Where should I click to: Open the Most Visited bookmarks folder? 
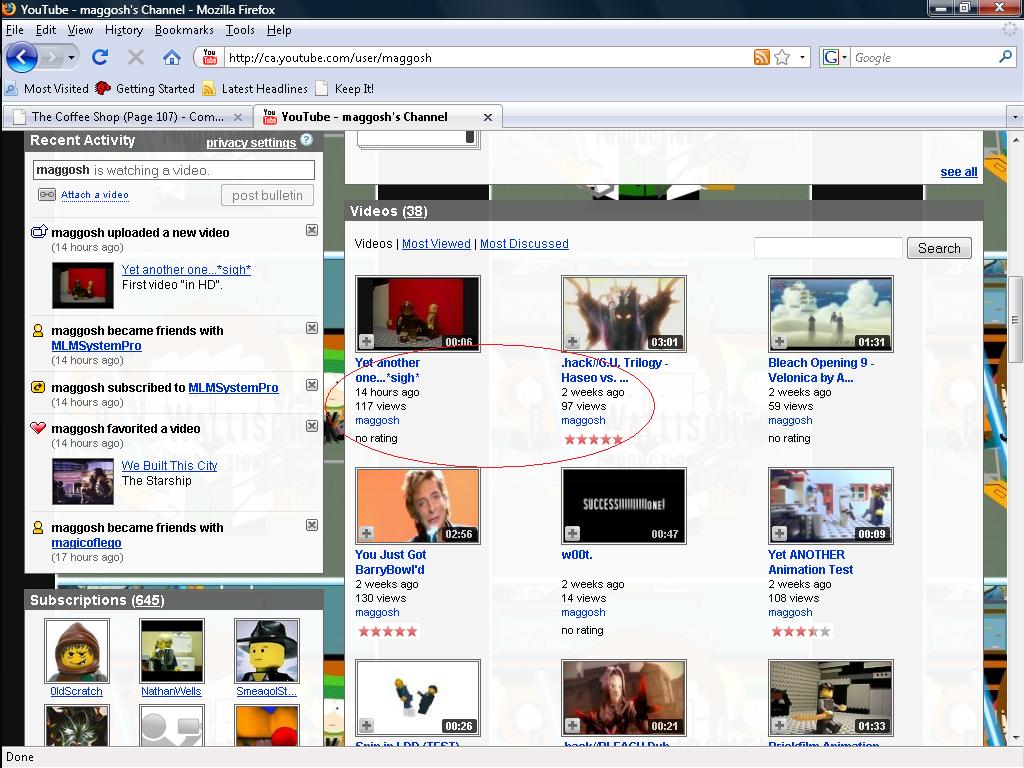click(x=47, y=88)
